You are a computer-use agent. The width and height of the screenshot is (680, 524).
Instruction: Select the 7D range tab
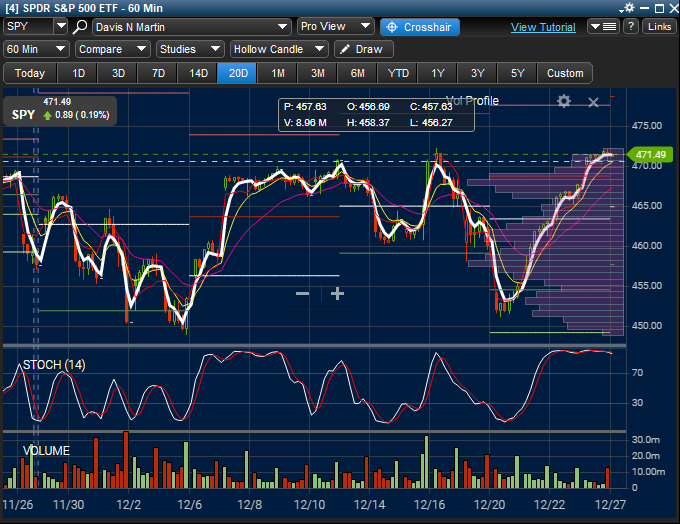[158, 73]
